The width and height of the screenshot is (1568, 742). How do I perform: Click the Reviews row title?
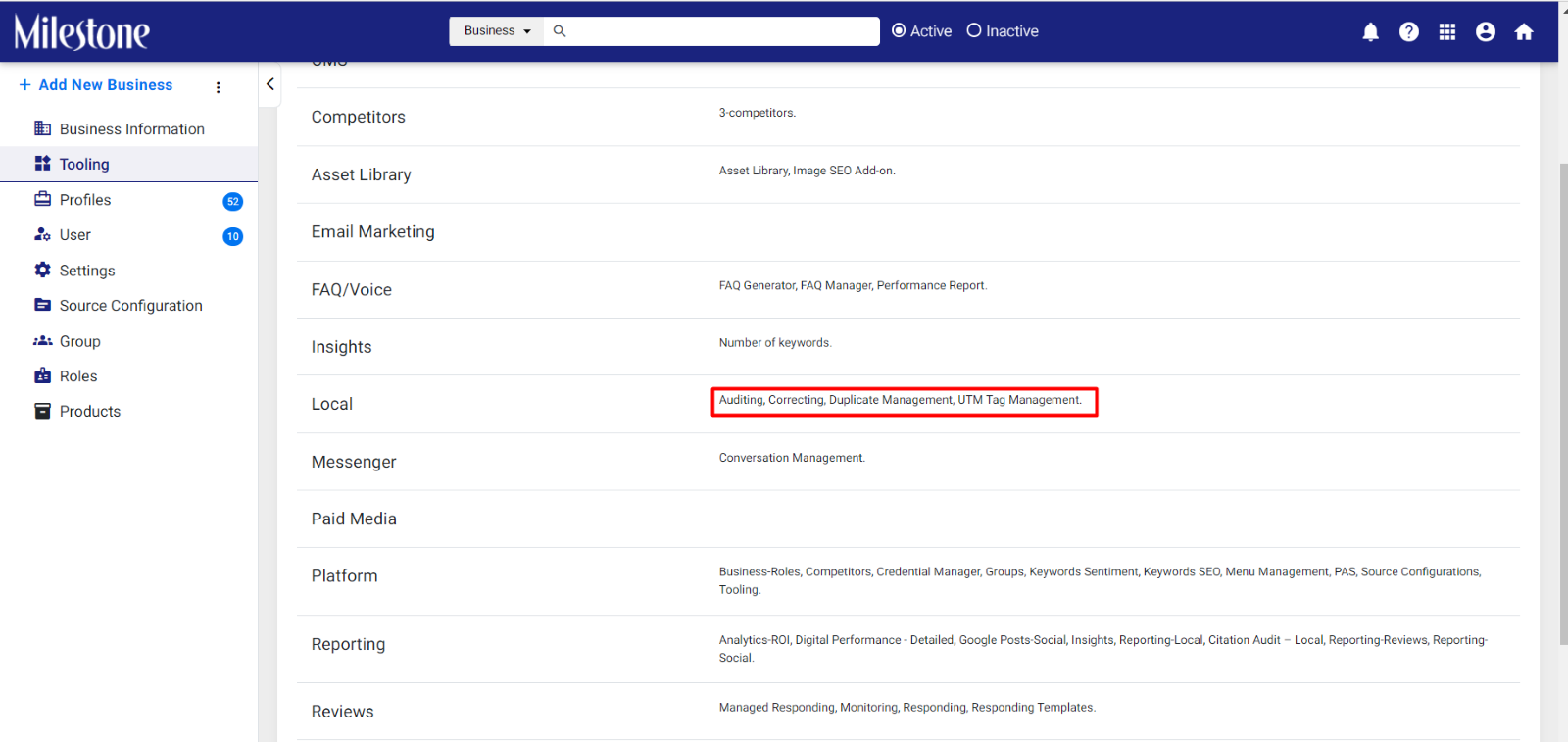(343, 712)
